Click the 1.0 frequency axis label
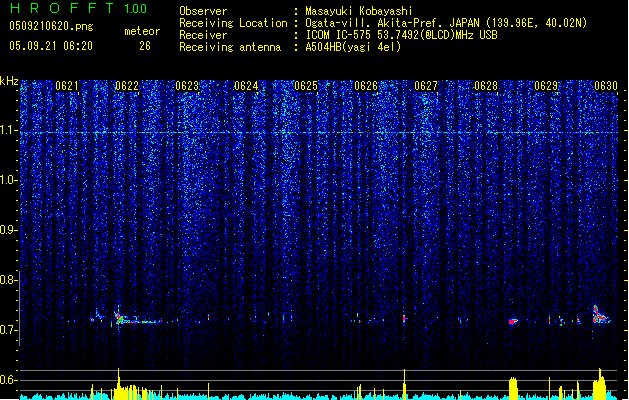Viewport: 629px width, 400px height. (8, 180)
